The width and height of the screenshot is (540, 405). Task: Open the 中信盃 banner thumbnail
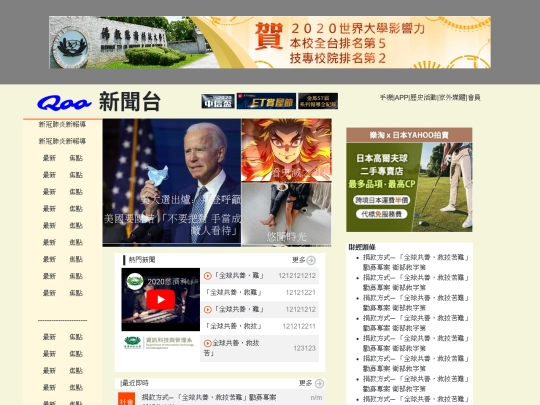point(218,101)
